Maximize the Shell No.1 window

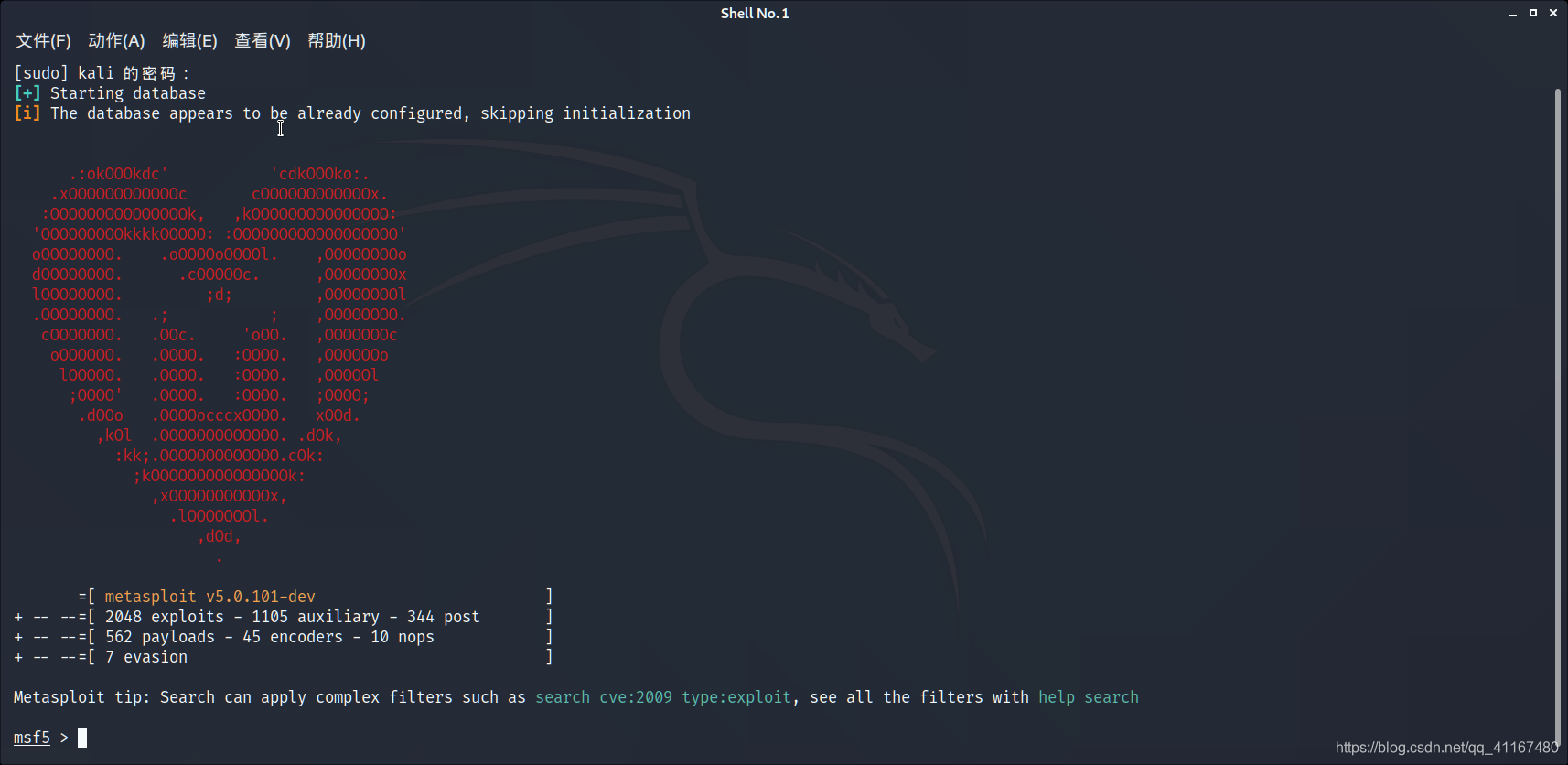1533,13
